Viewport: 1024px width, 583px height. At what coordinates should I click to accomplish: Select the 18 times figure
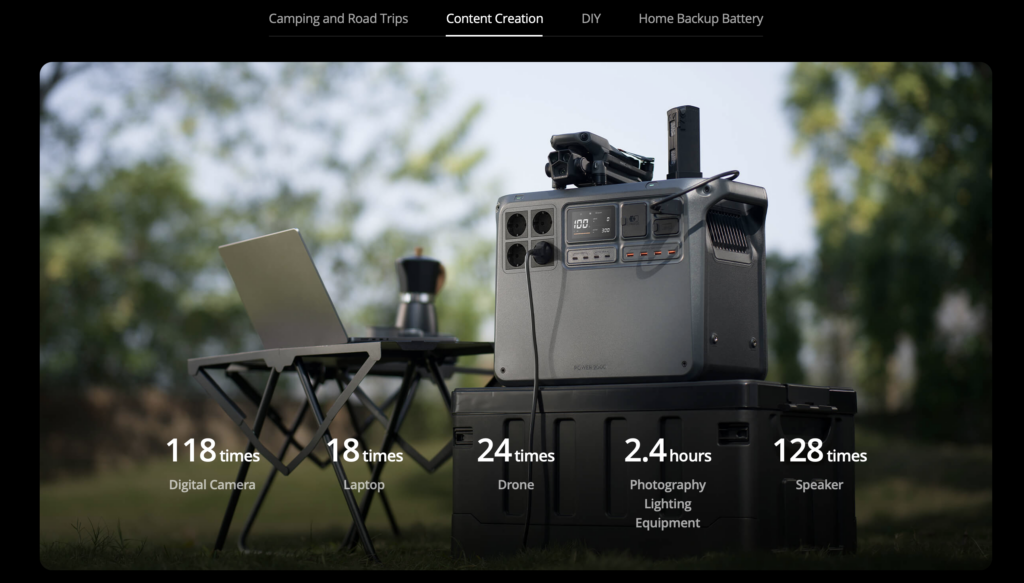pos(364,451)
